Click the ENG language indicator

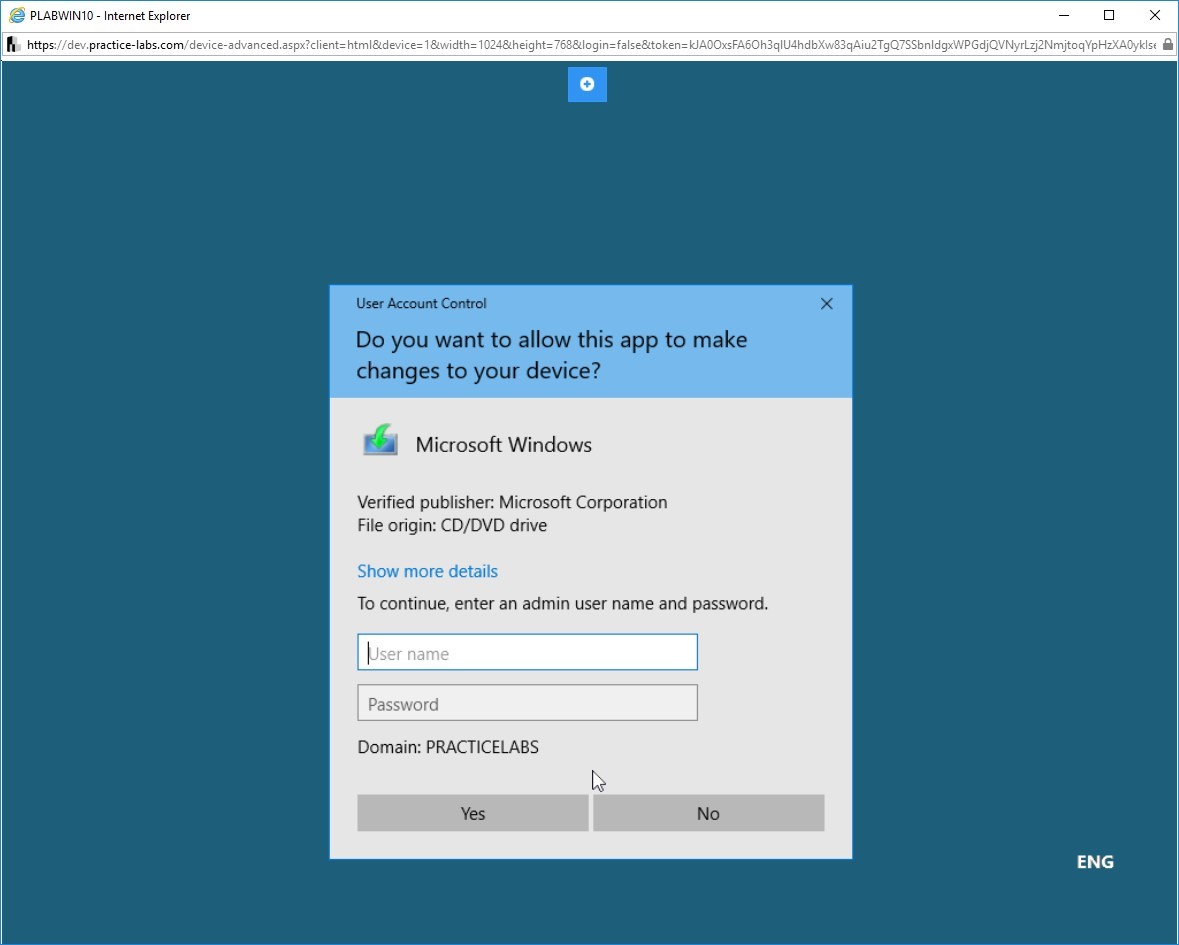click(1095, 862)
